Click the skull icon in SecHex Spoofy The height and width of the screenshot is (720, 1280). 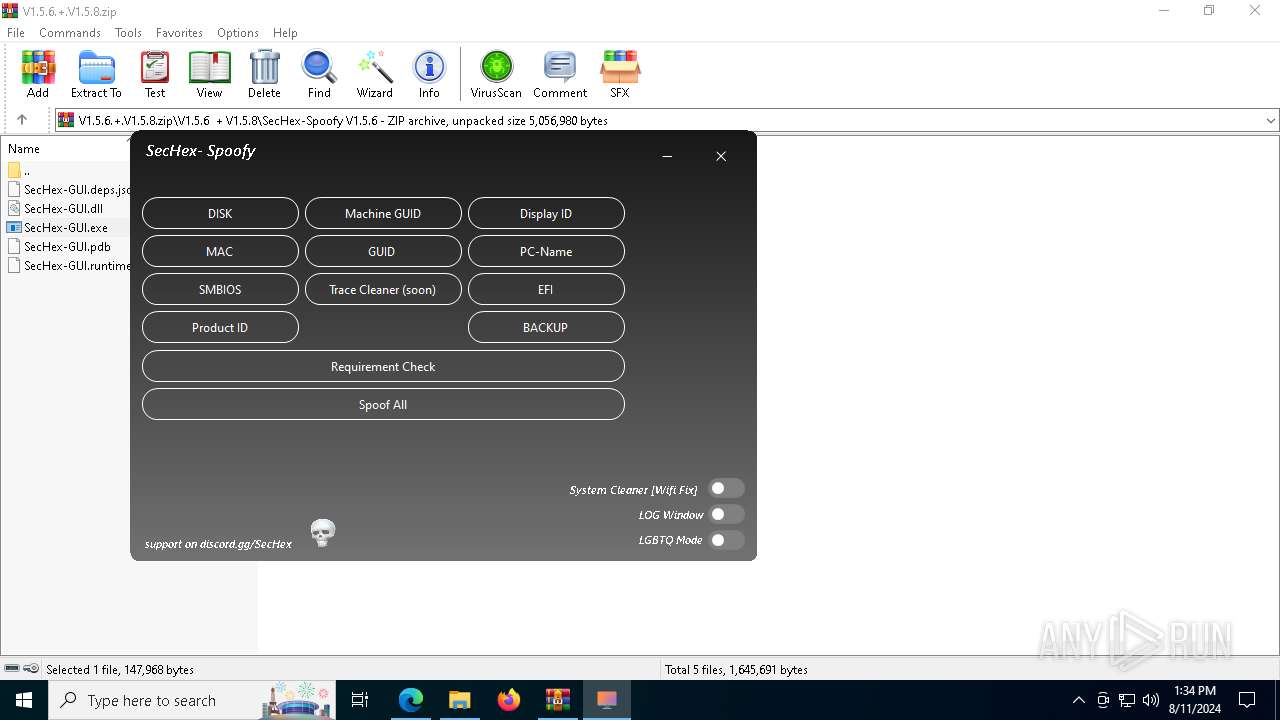[322, 533]
